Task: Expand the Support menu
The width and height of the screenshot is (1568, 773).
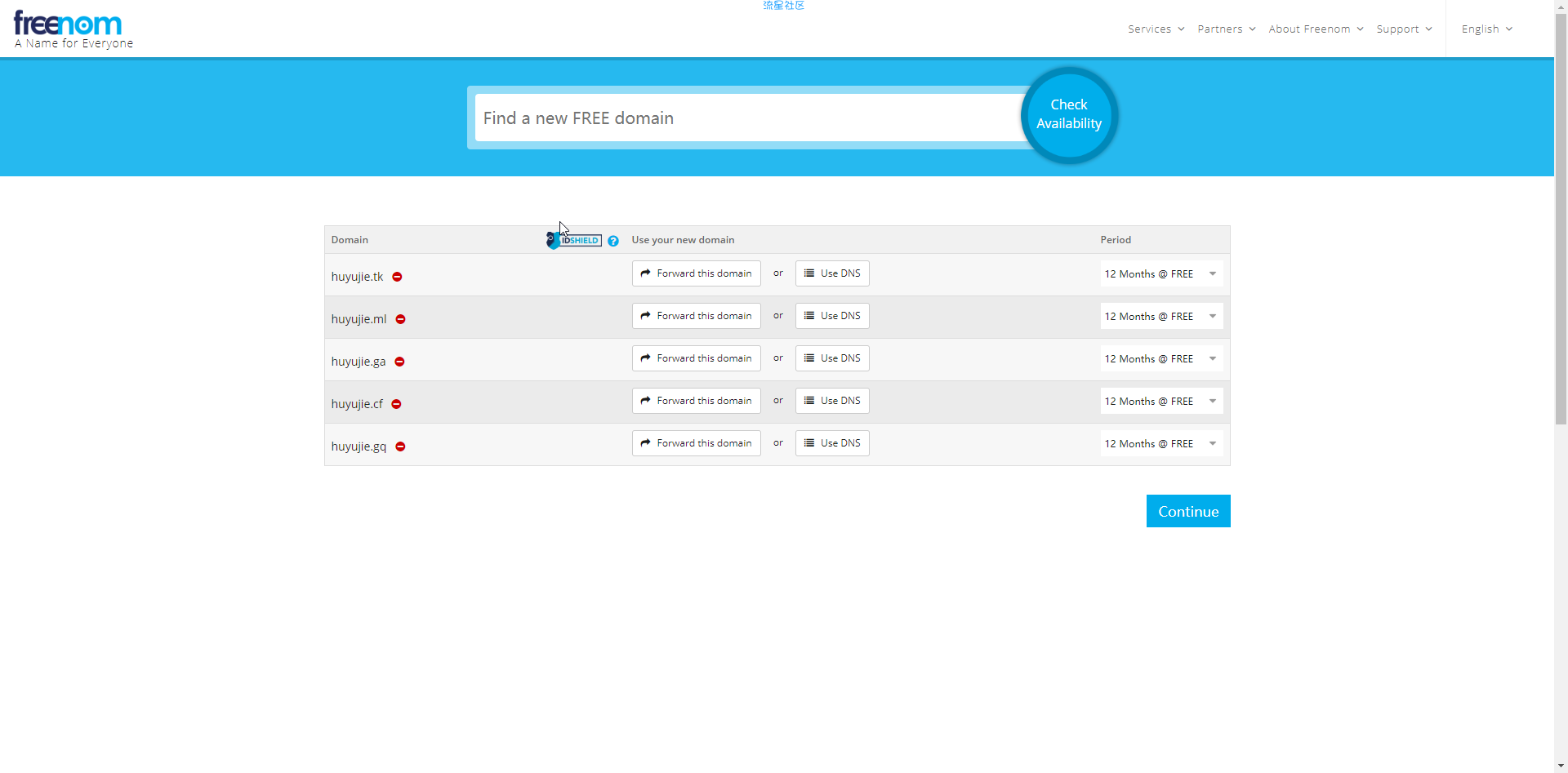Action: click(1404, 29)
